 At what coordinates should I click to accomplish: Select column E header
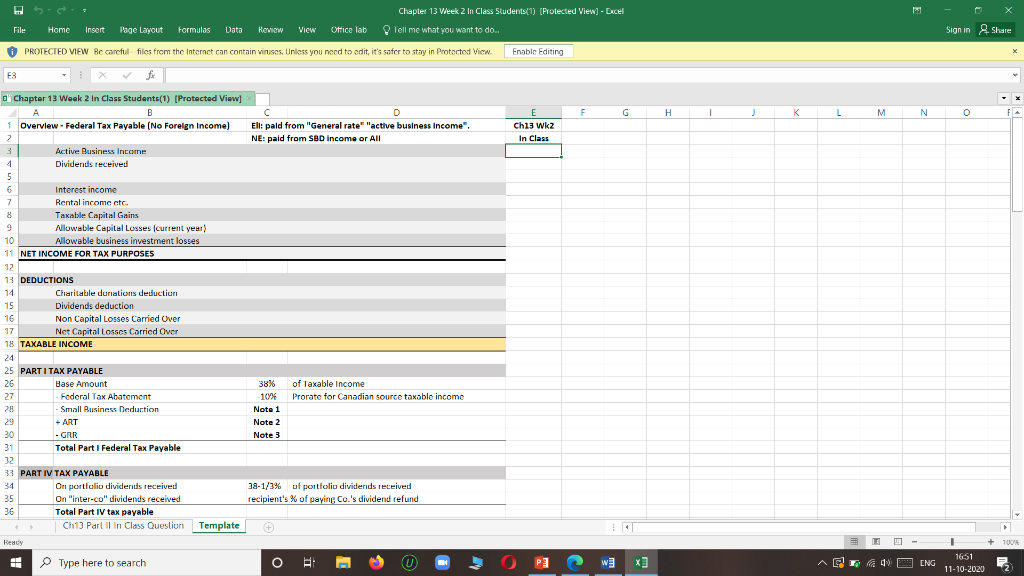click(x=533, y=112)
